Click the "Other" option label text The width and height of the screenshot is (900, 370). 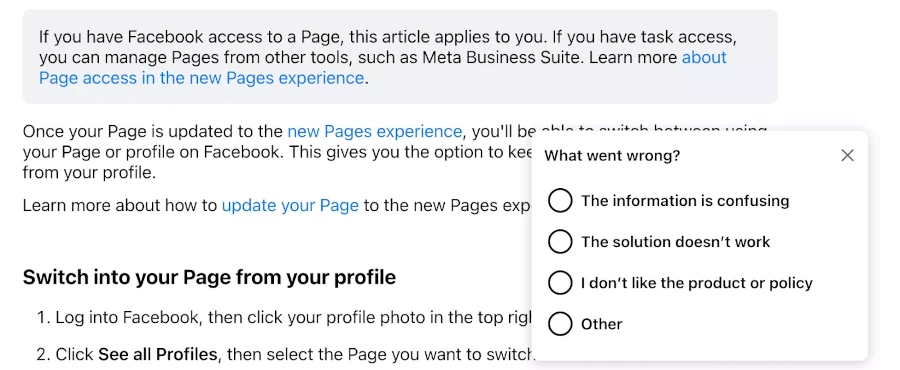pos(602,324)
